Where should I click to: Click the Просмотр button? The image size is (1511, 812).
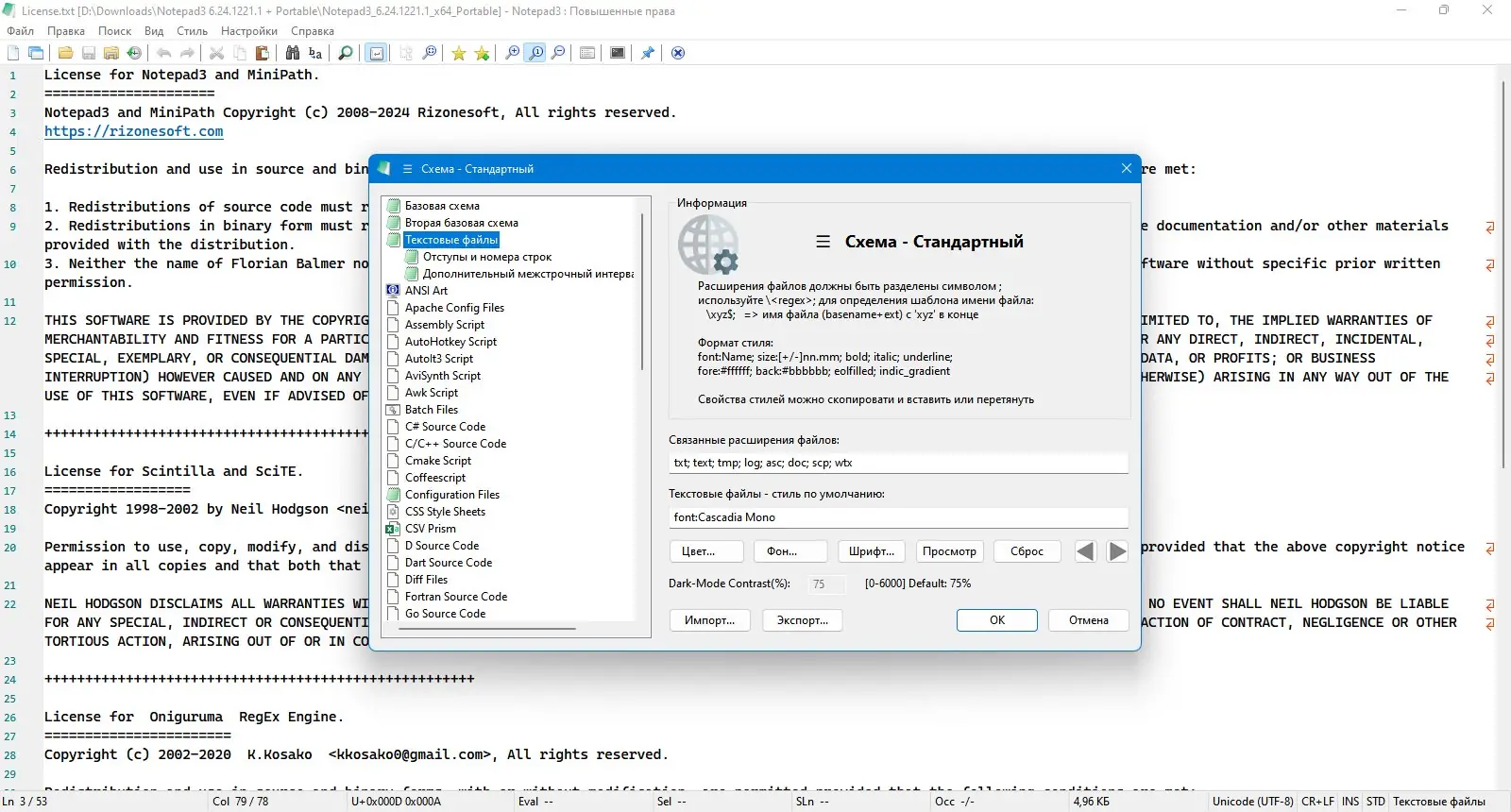coord(949,551)
